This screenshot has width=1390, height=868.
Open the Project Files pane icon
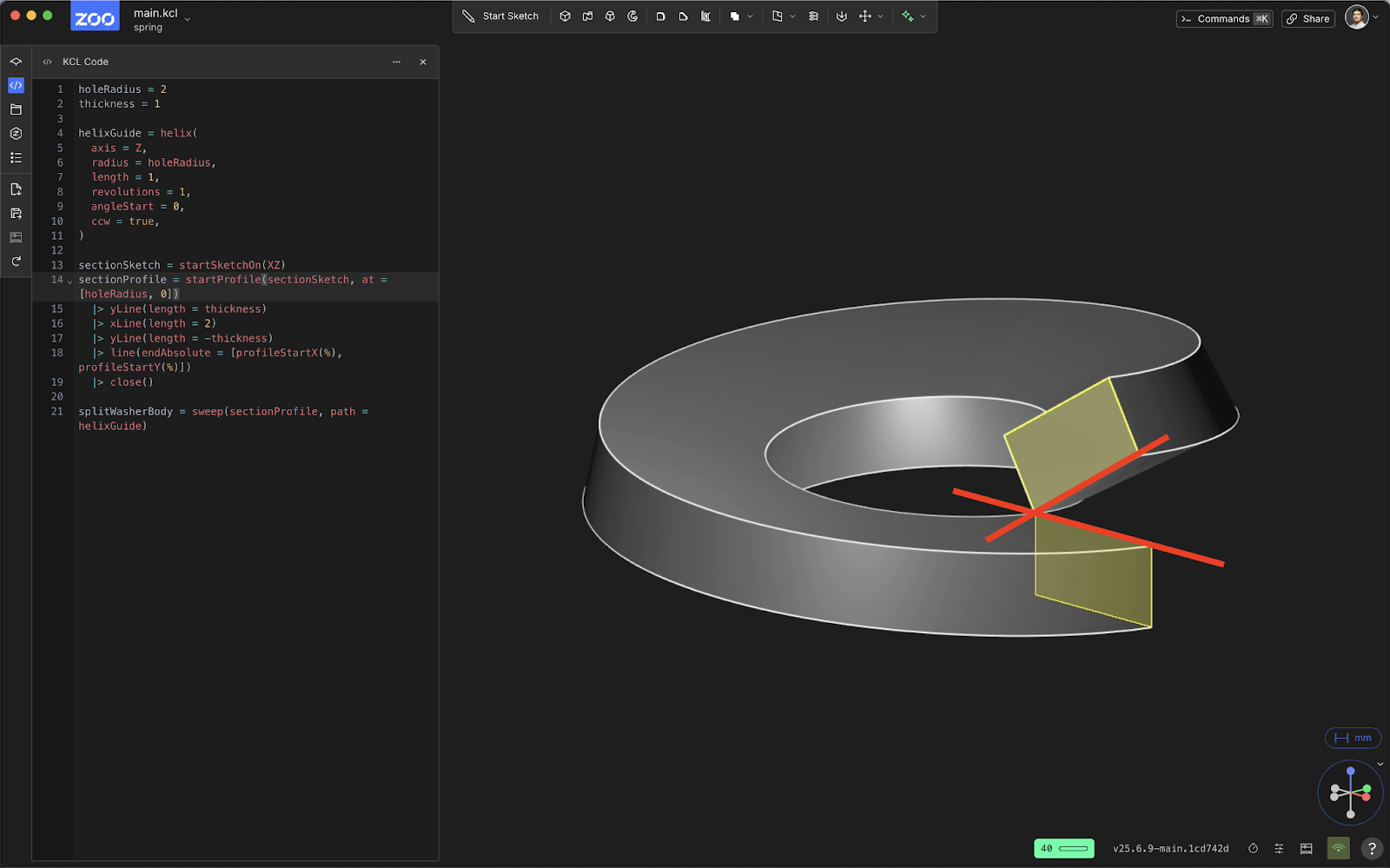16,109
